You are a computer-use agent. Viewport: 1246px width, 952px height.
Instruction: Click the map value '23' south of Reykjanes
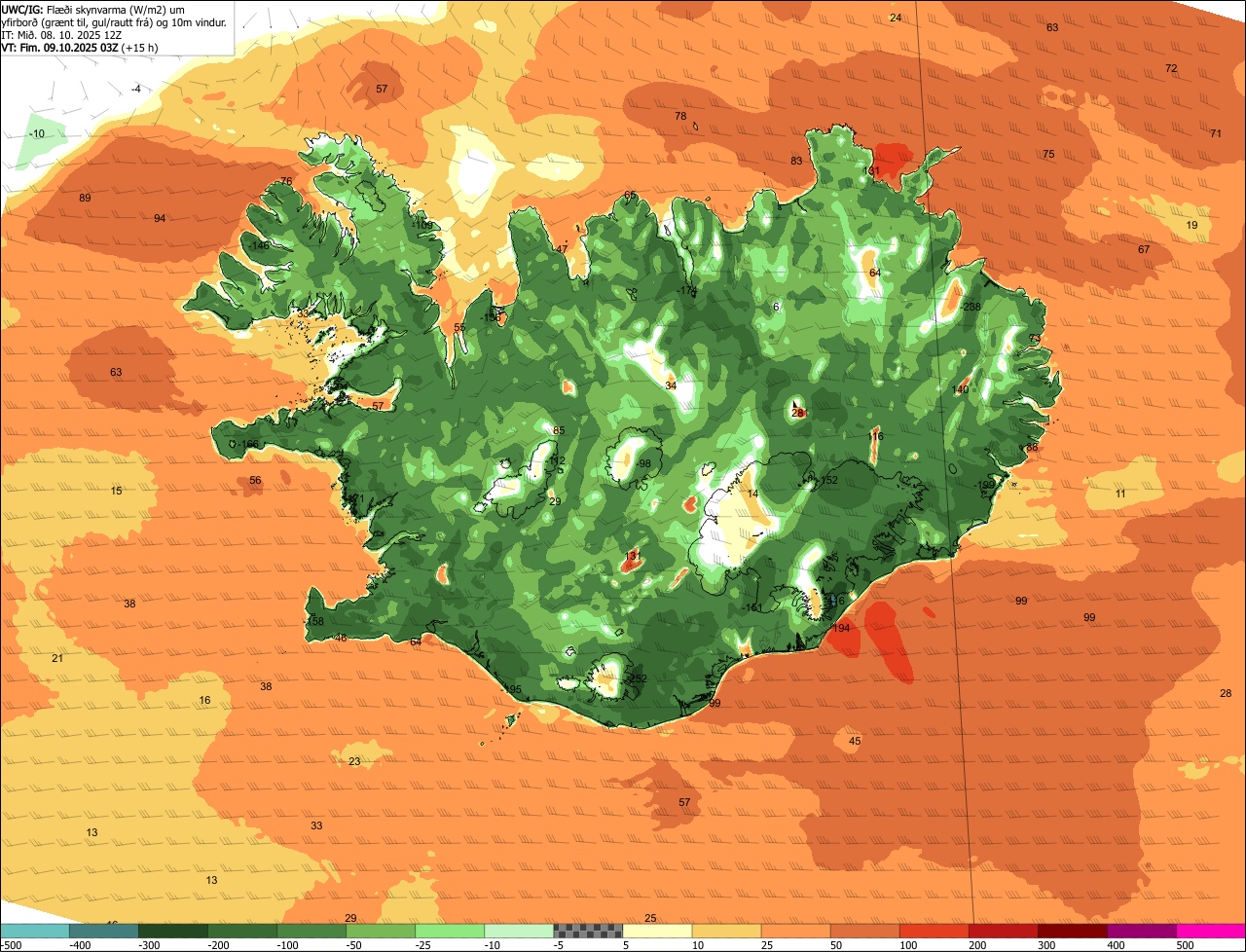pyautogui.click(x=354, y=761)
